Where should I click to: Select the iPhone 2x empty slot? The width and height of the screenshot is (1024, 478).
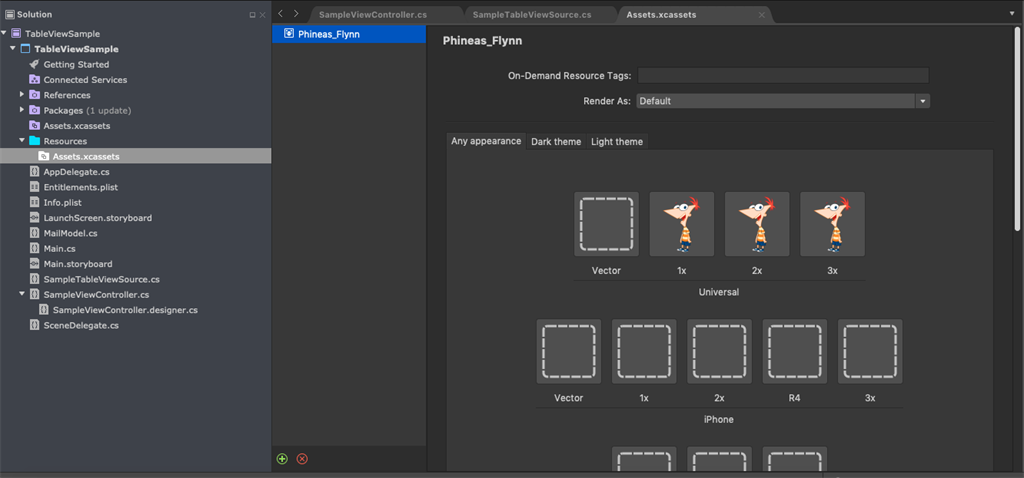click(x=720, y=351)
